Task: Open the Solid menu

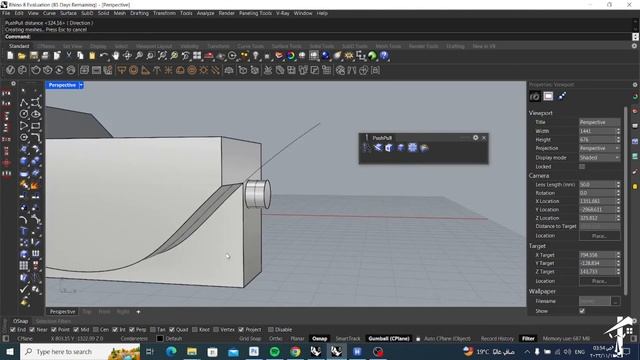Action: point(103,13)
